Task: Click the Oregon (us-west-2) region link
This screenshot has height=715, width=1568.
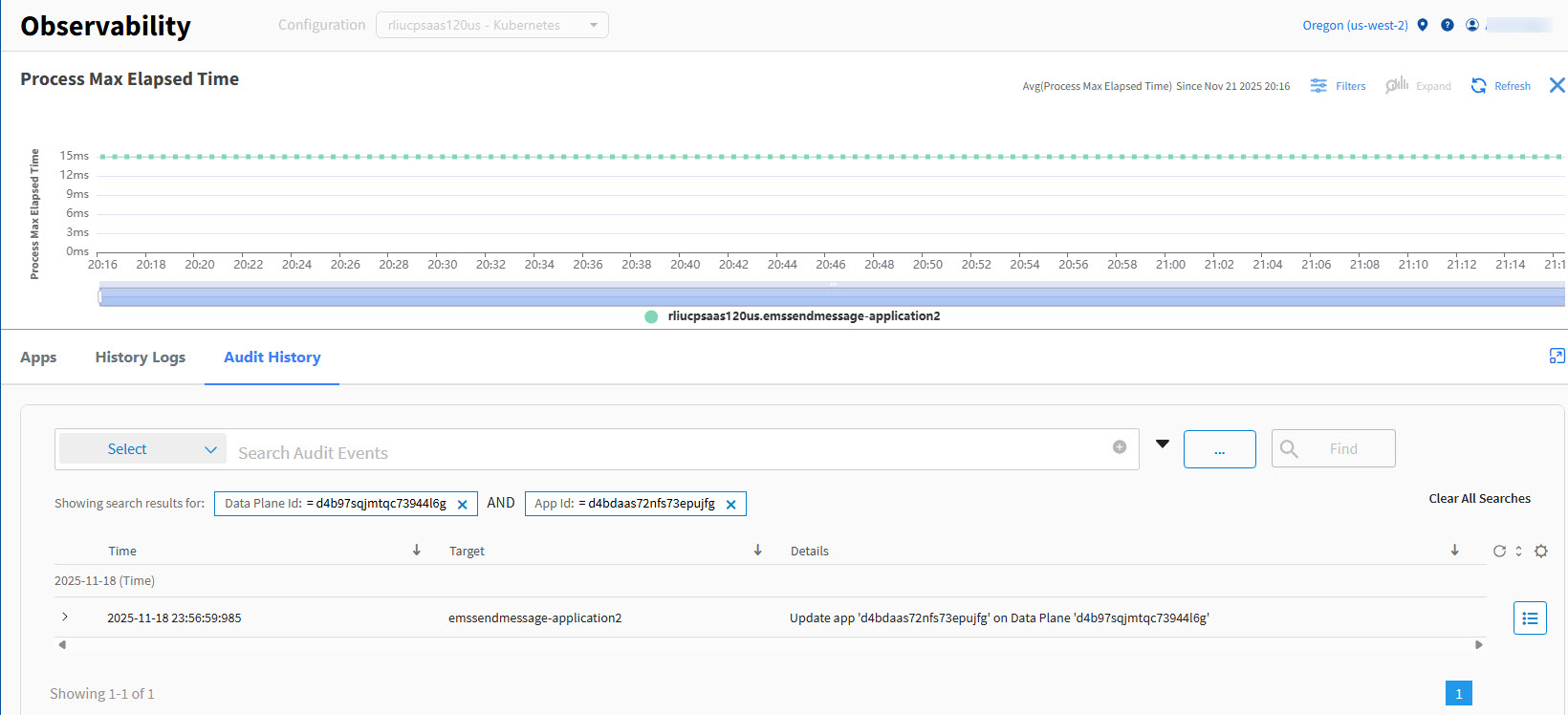Action: [1355, 26]
